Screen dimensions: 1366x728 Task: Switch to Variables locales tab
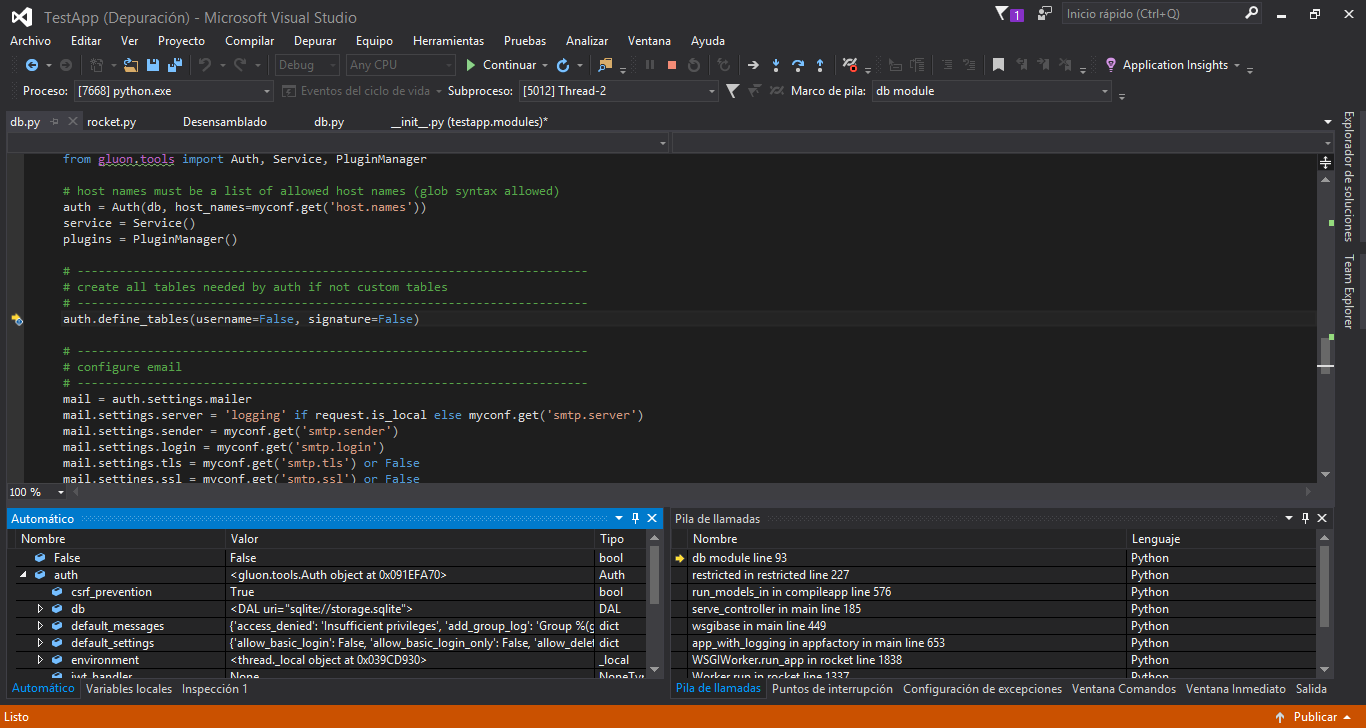click(x=129, y=689)
